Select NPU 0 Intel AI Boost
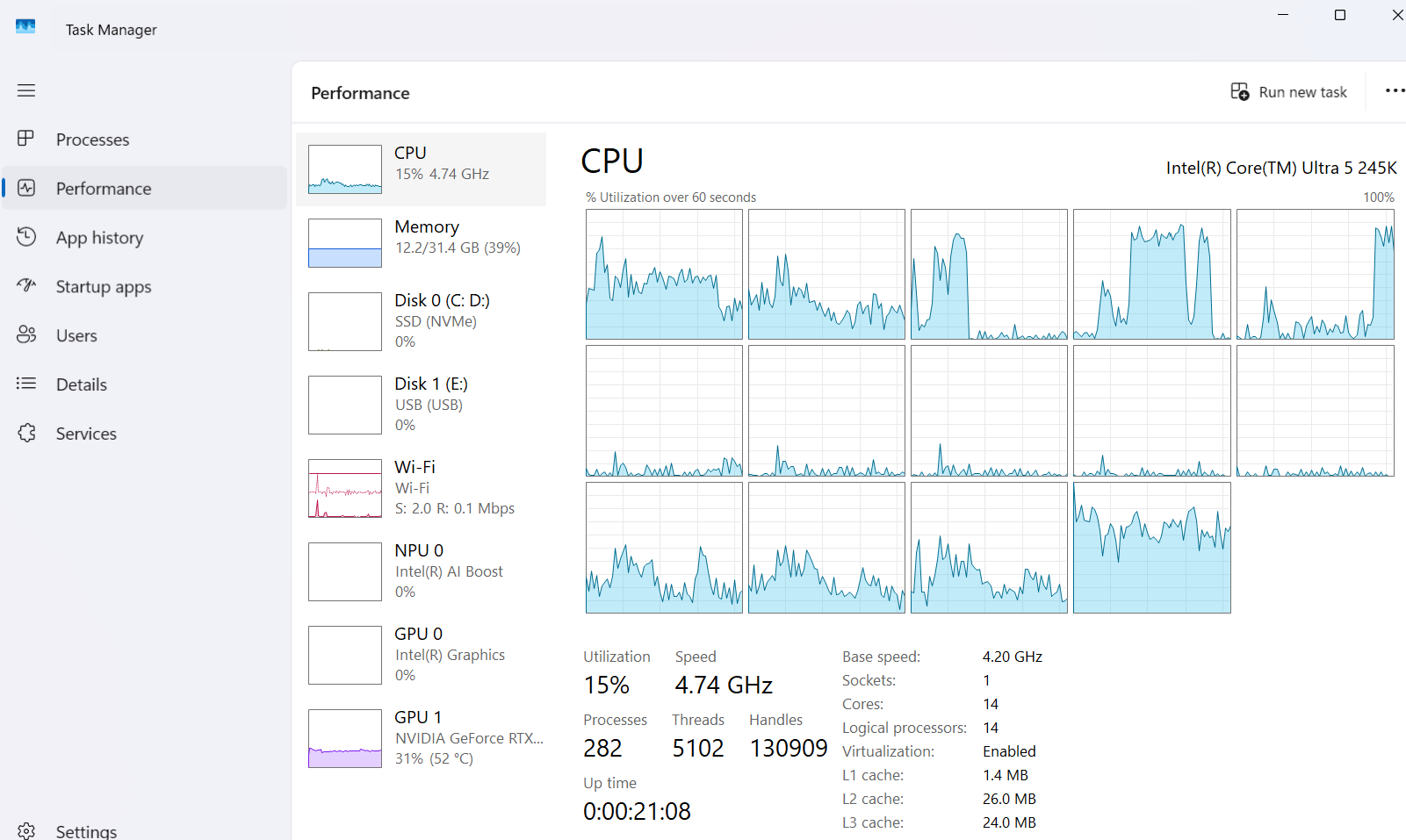Screen dimensions: 1406x840 point(421,571)
